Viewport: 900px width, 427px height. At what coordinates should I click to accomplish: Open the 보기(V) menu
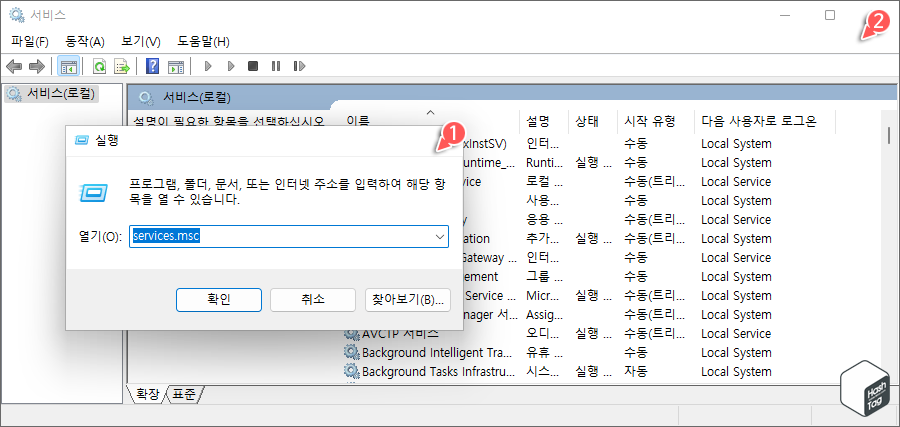coord(141,41)
